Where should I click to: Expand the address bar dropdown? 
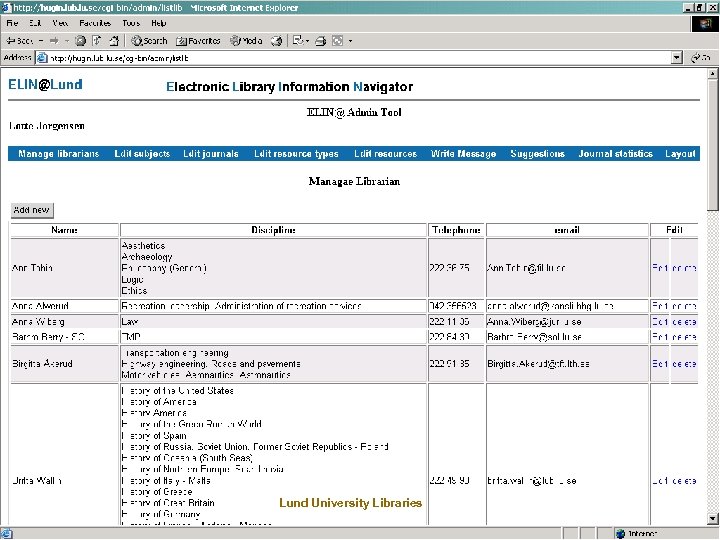click(x=677, y=58)
